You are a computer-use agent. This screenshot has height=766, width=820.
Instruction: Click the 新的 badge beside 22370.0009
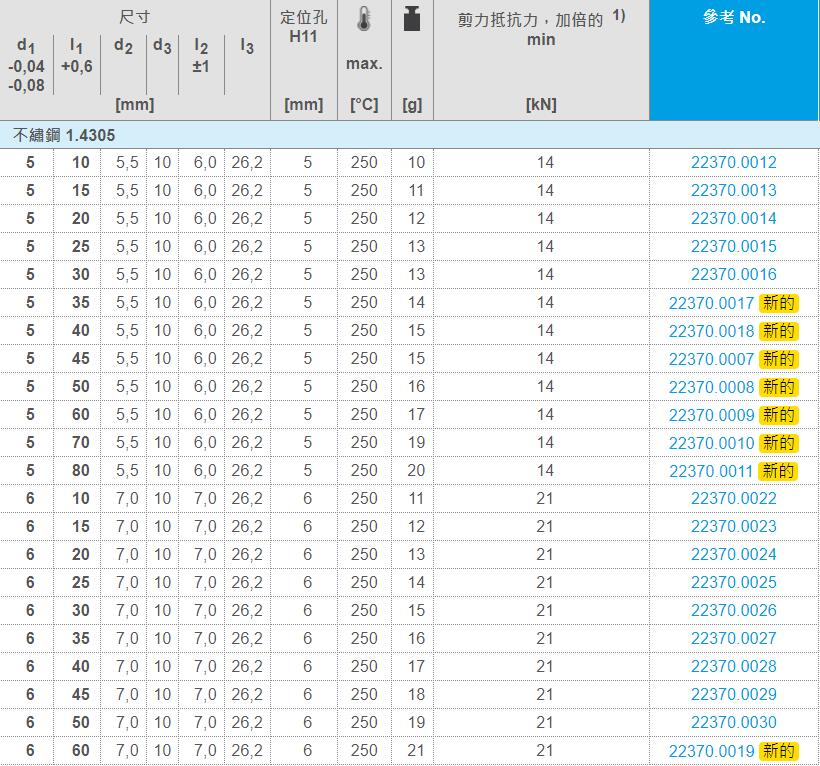pos(778,415)
